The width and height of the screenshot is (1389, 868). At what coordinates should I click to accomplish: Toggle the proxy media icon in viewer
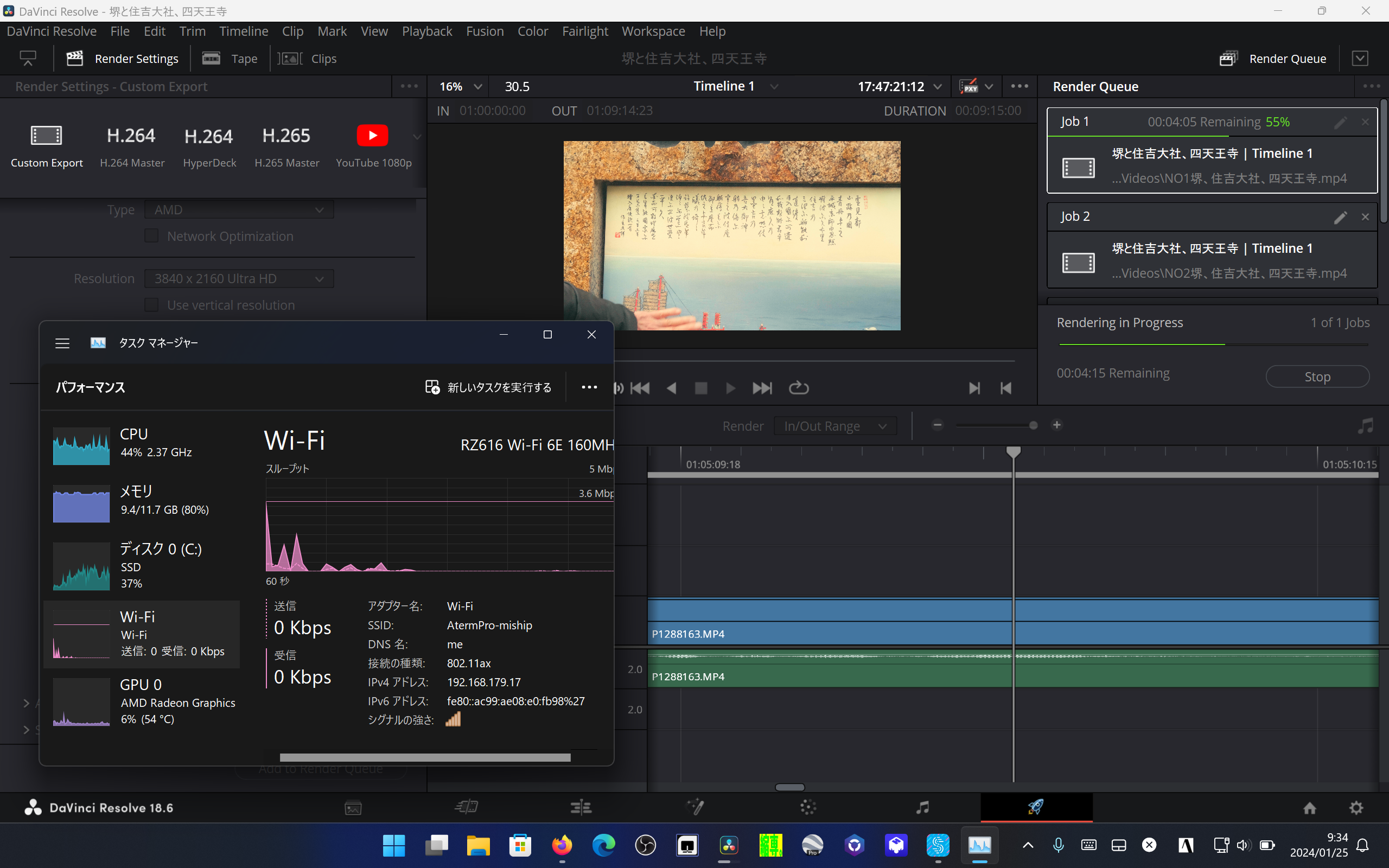969,86
